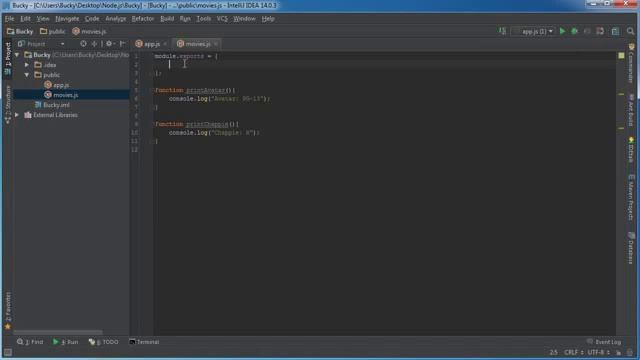Screen dimensions: 640x360
Task: Click the Project panel horizontal scrollbar
Action: [x=58, y=332]
